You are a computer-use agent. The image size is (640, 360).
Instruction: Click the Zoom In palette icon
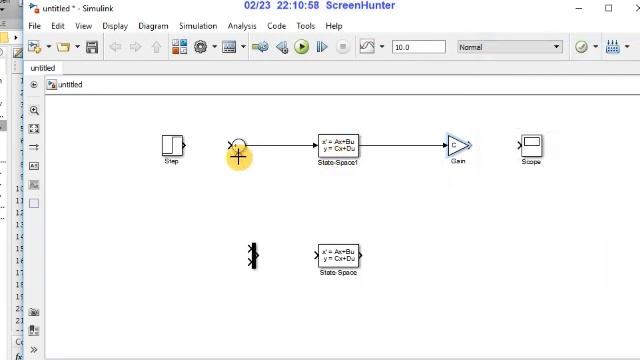pos(34,110)
